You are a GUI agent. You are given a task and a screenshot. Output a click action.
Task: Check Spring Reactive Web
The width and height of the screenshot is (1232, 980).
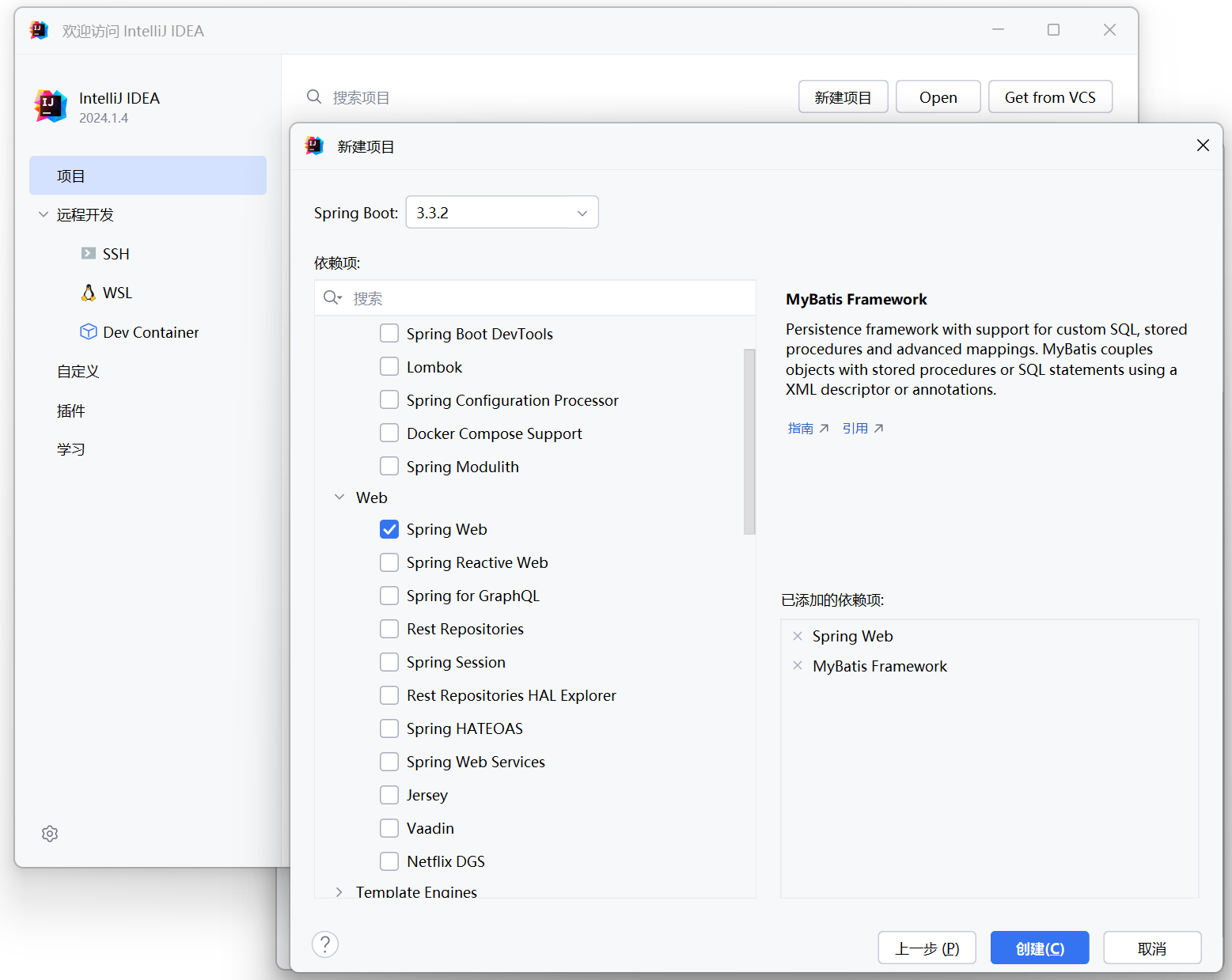pos(389,562)
